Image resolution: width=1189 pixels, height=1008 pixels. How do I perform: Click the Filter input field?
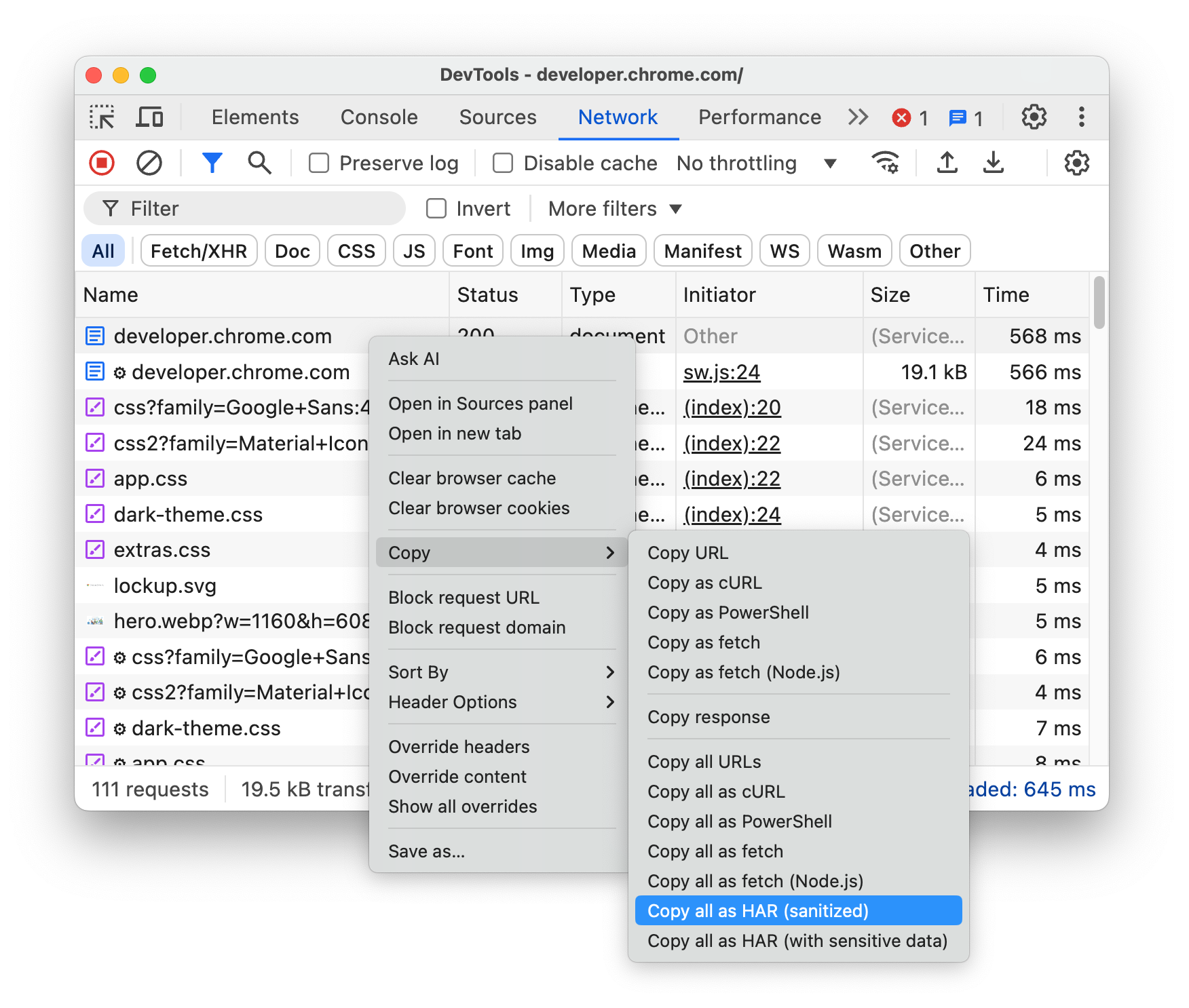pyautogui.click(x=244, y=208)
